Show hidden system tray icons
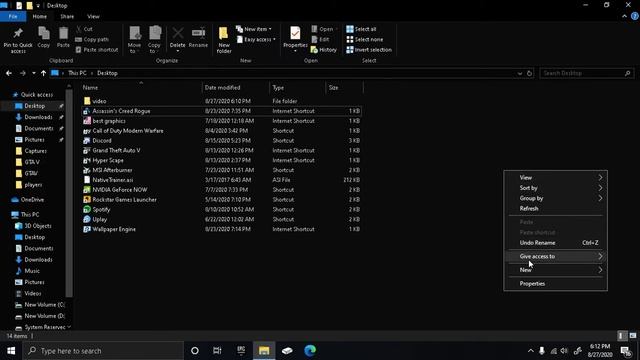 coord(530,351)
